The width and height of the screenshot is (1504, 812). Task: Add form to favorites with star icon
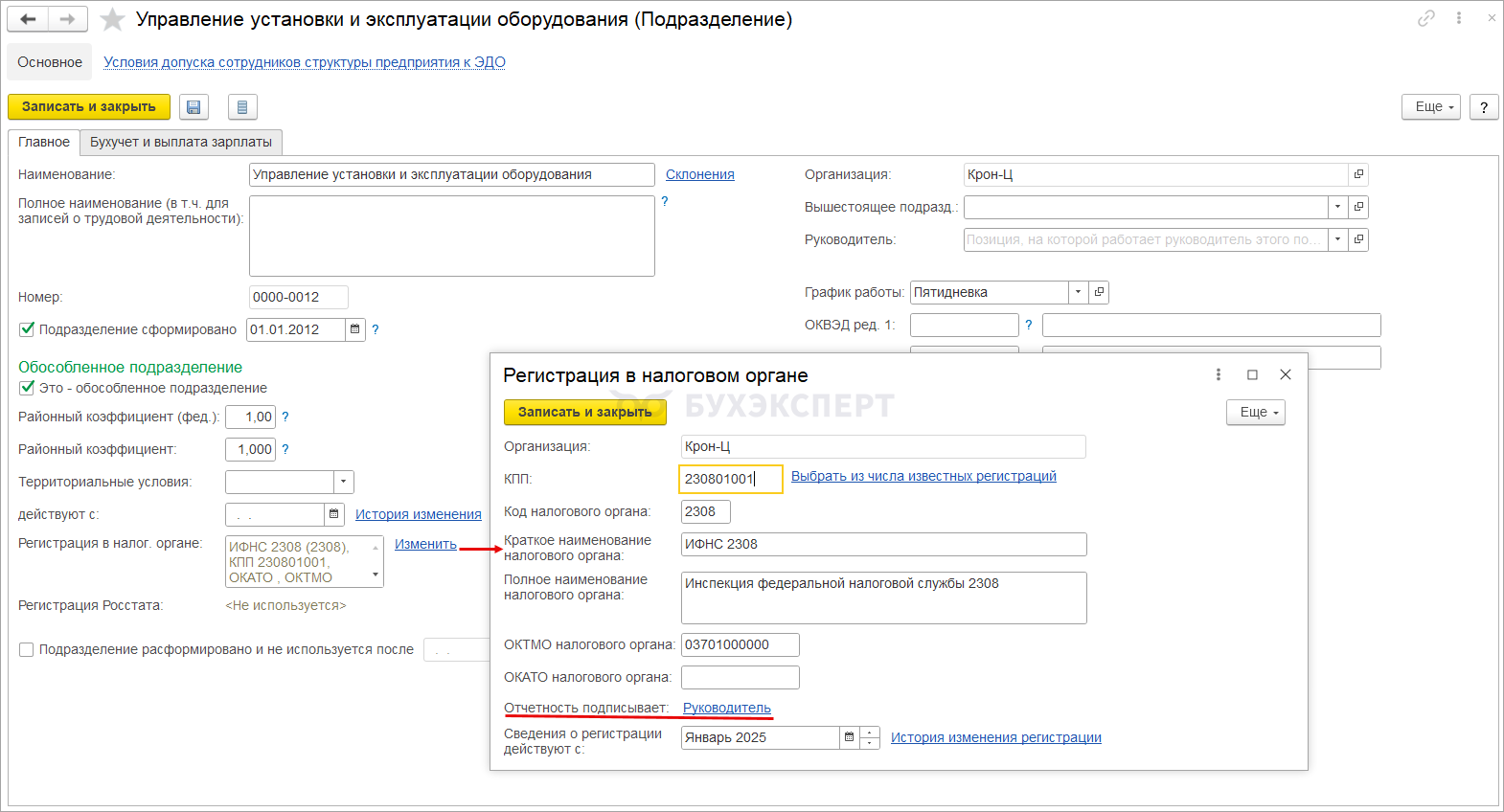point(113,19)
